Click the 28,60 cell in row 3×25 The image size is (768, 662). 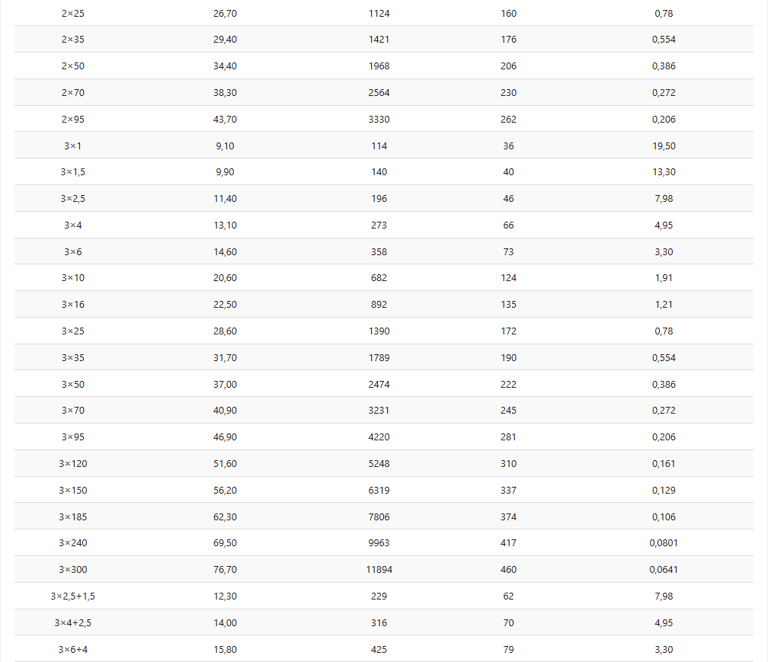click(225, 331)
